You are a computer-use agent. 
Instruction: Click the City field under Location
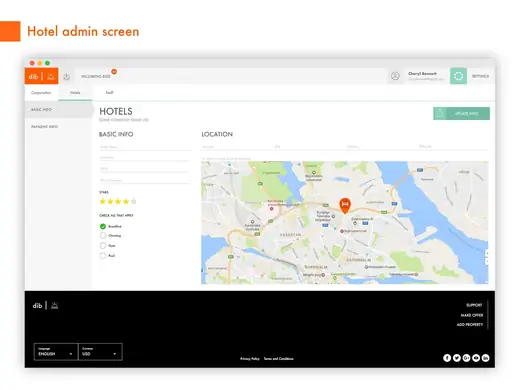[x=309, y=147]
